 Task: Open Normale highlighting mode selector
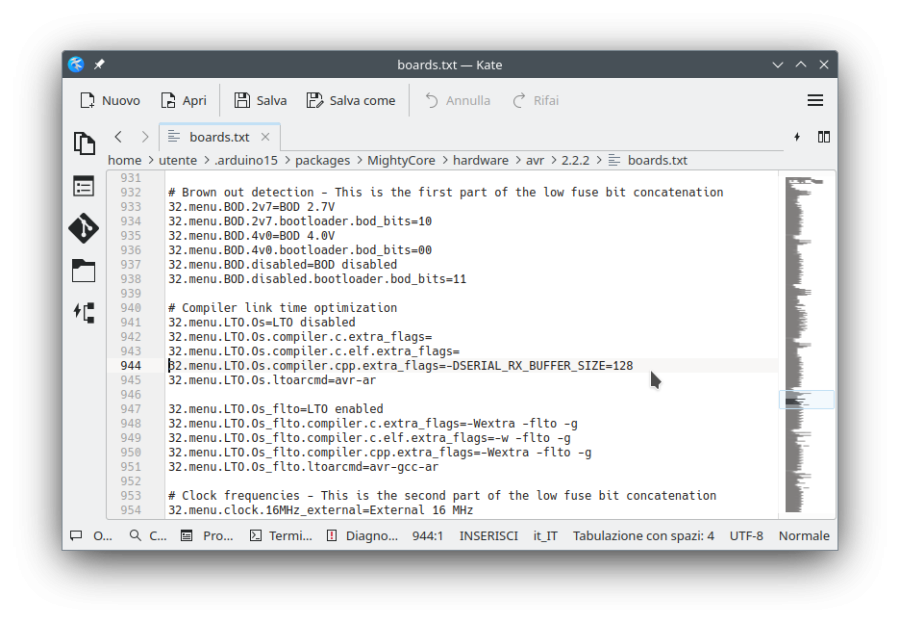click(804, 536)
